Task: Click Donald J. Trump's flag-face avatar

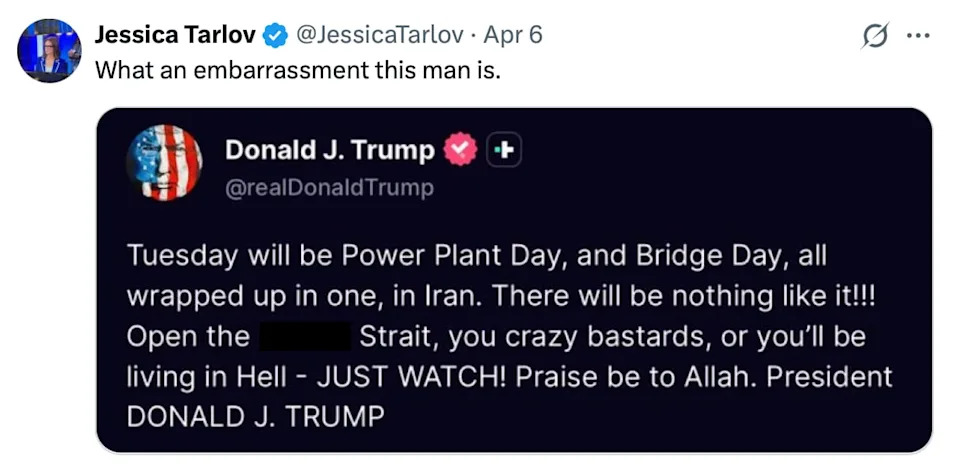Action: [164, 163]
